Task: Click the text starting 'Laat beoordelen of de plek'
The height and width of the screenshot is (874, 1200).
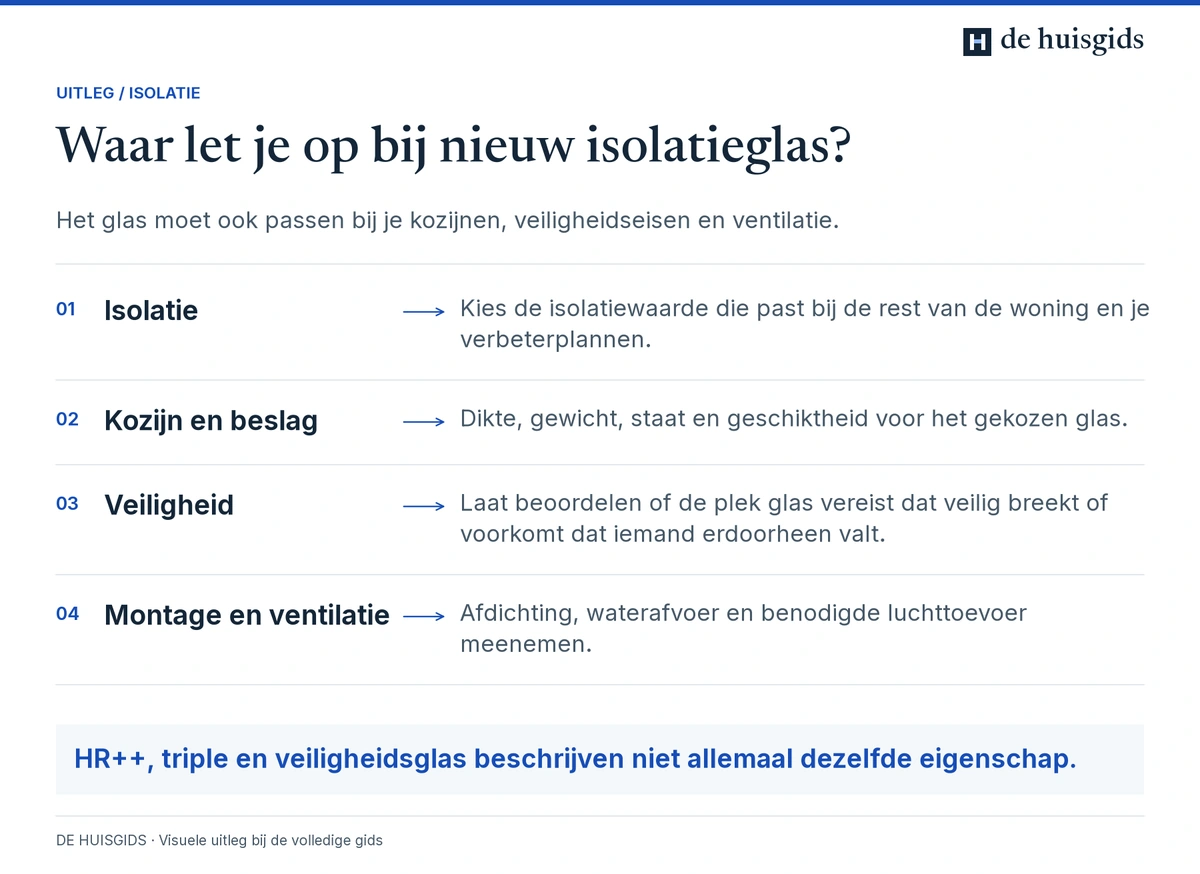Action: [x=784, y=518]
